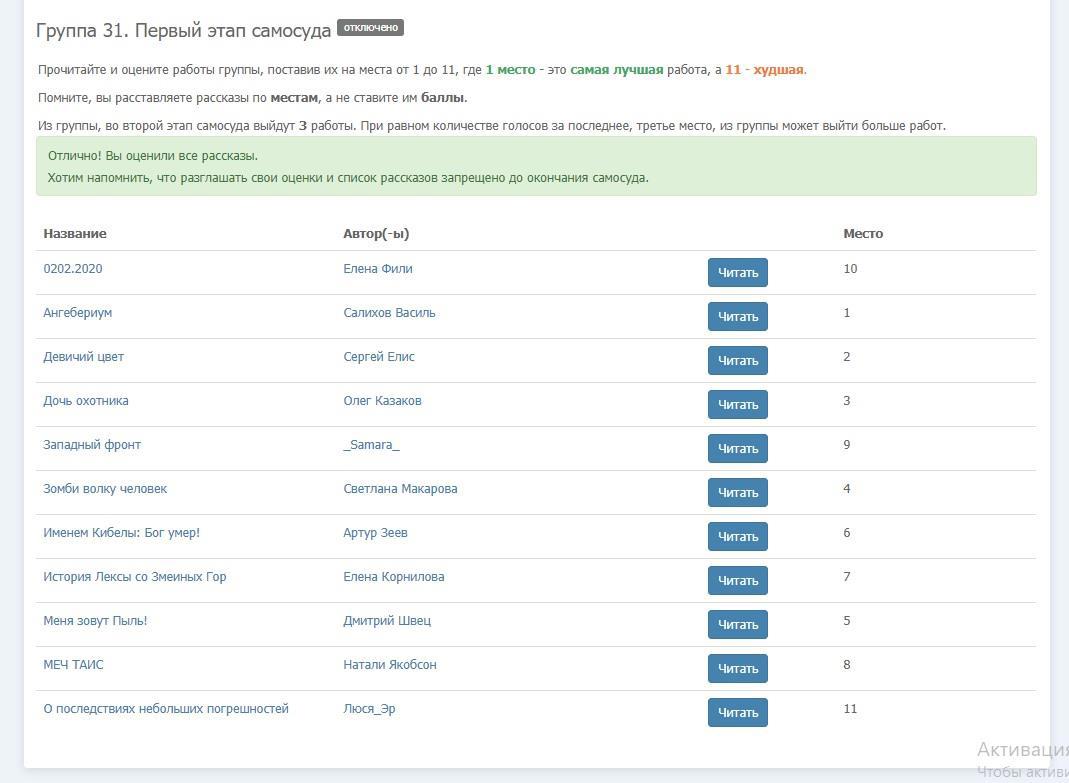This screenshot has height=783, width=1069.
Task: Click Читать next to Сергей Елис
Action: click(x=738, y=360)
